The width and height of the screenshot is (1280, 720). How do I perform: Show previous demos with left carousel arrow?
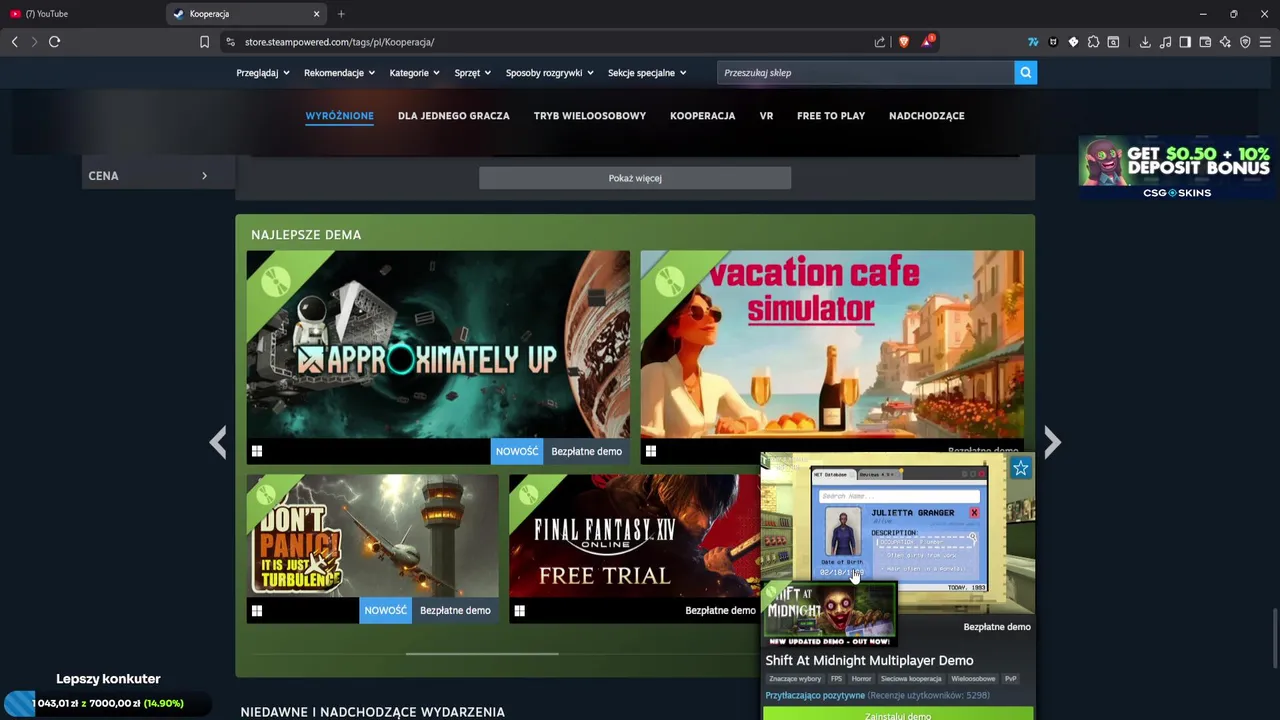(218, 442)
